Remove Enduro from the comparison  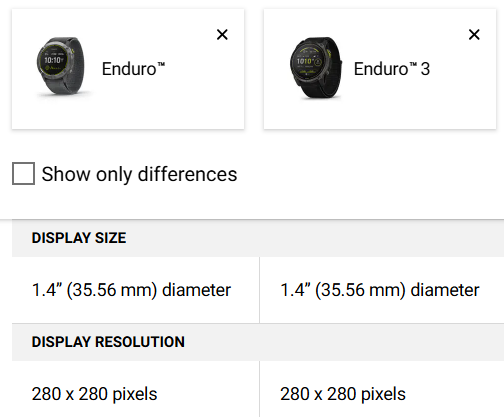coord(222,34)
